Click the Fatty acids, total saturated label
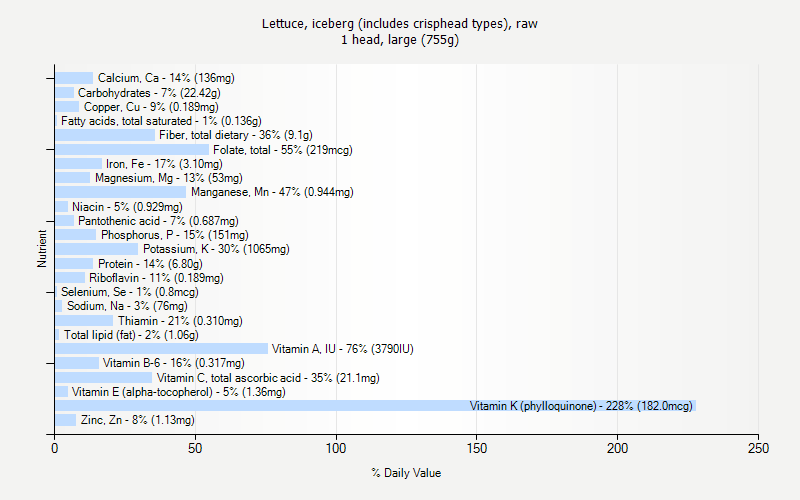Viewport: 800px width, 500px height. pos(161,121)
